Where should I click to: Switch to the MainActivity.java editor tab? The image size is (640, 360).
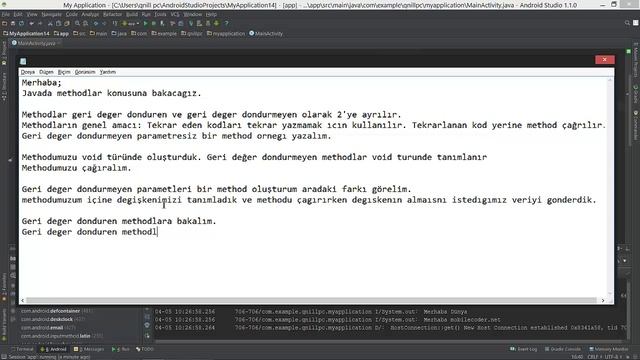coord(36,43)
